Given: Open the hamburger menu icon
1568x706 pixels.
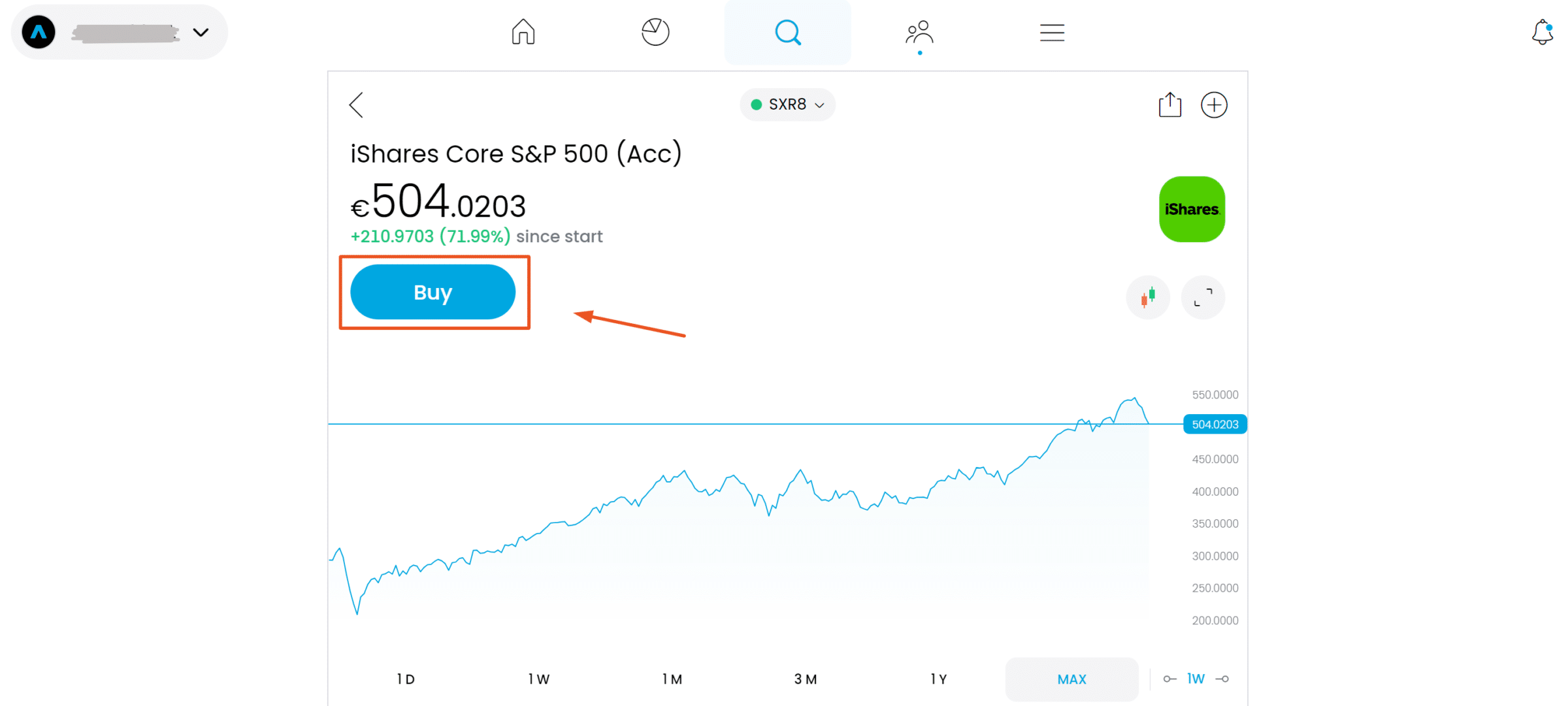Looking at the screenshot, I should click(1052, 32).
